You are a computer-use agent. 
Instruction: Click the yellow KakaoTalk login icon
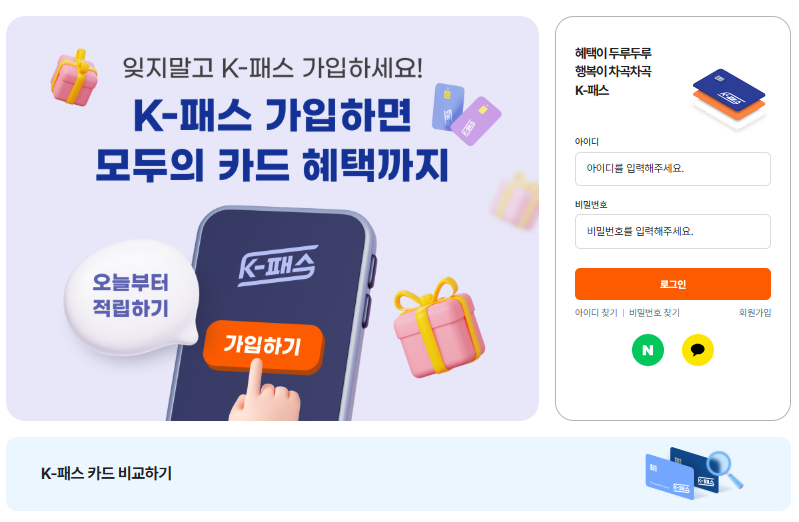(x=698, y=350)
